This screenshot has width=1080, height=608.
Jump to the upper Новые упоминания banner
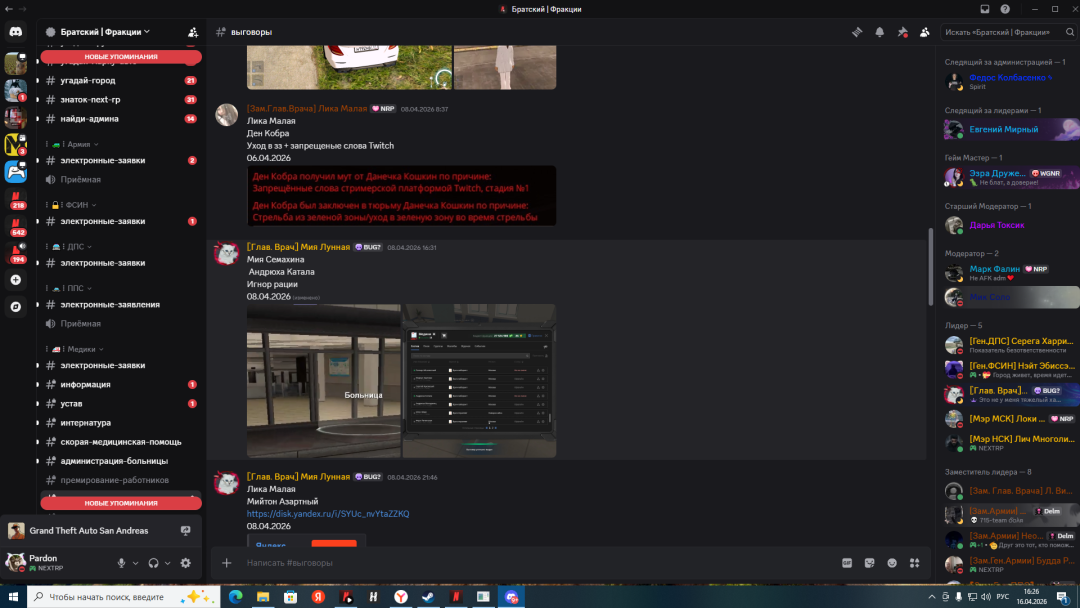coord(121,57)
